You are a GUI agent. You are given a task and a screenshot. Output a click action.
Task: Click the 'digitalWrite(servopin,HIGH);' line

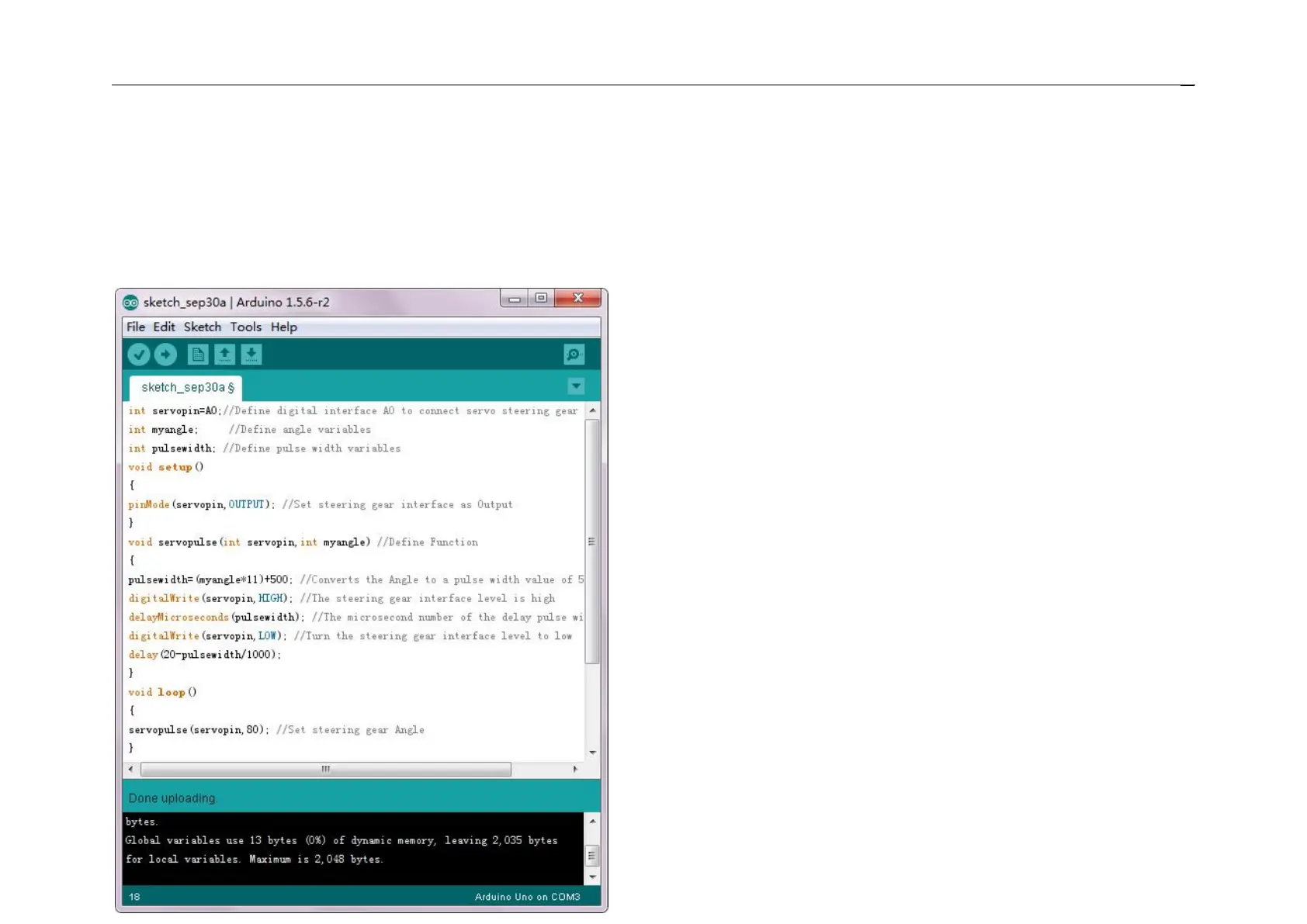coord(342,599)
